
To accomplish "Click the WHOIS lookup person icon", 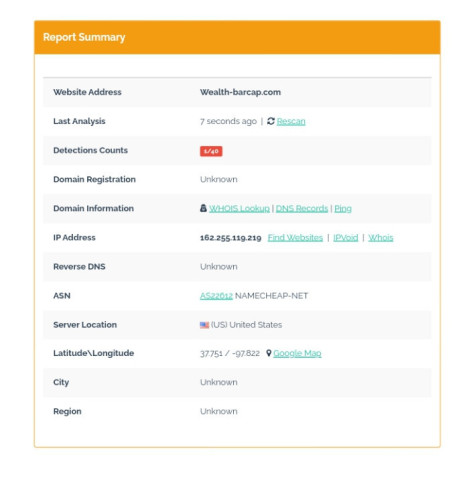I will pyautogui.click(x=203, y=208).
